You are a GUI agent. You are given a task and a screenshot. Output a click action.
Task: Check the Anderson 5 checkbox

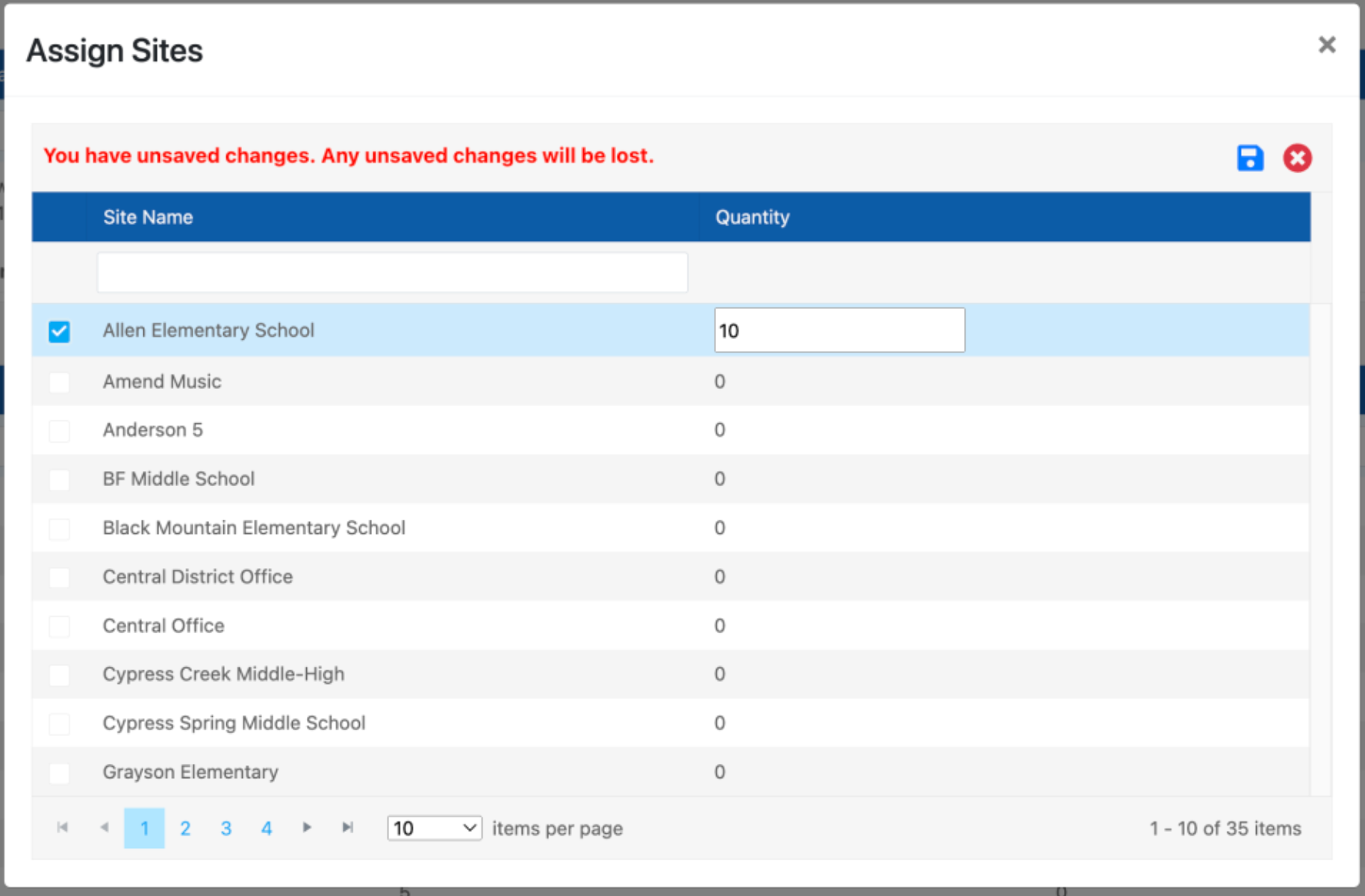coord(59,431)
